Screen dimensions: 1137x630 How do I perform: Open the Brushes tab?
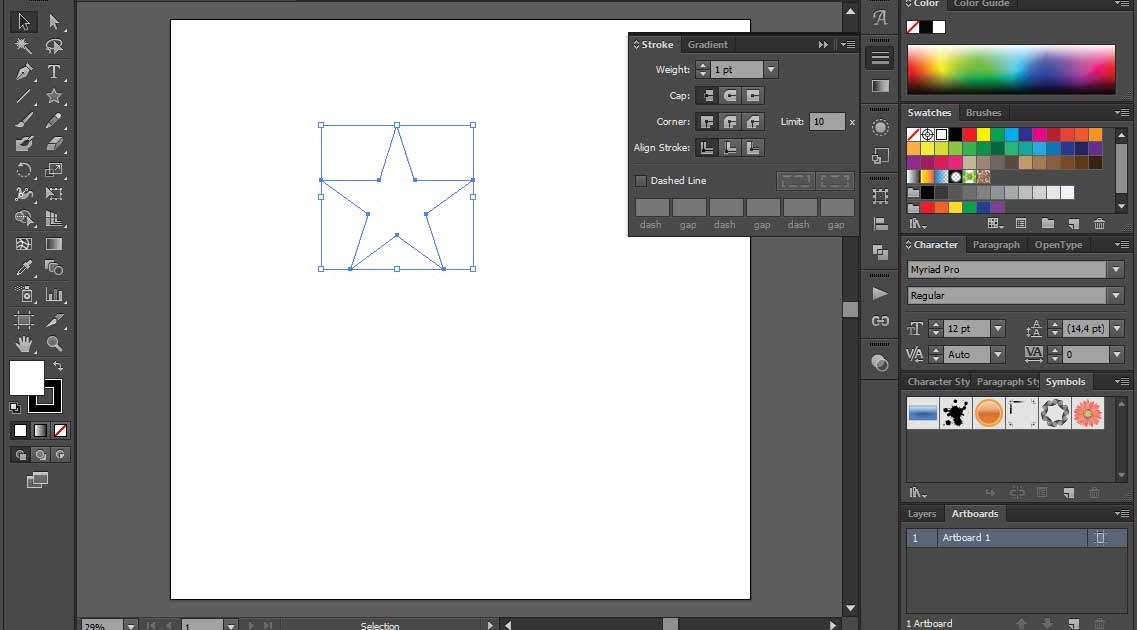984,112
